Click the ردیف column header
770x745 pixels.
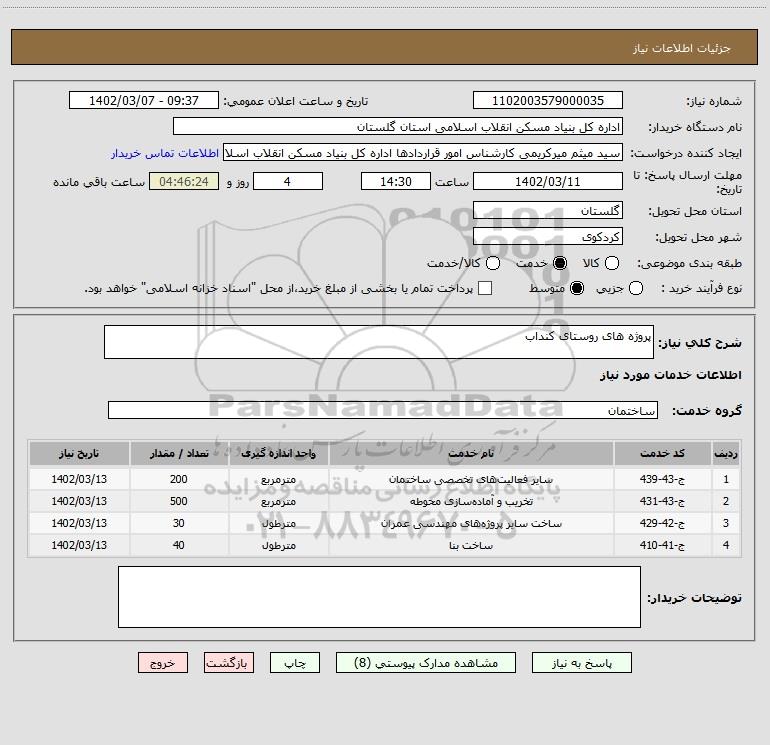[726, 453]
